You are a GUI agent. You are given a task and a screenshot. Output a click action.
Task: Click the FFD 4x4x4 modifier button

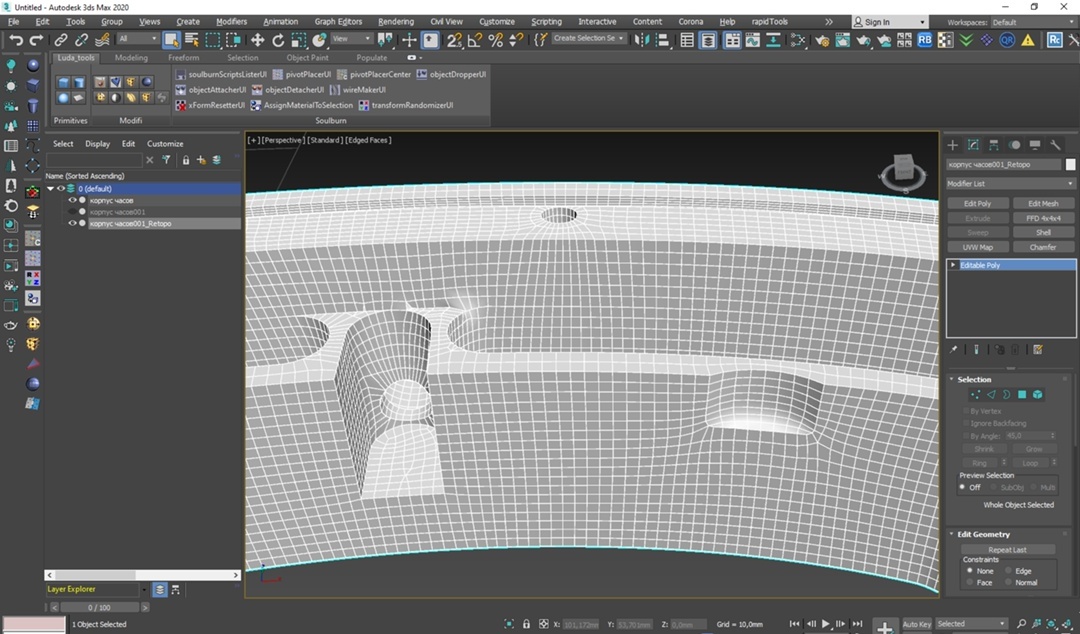[1043, 218]
